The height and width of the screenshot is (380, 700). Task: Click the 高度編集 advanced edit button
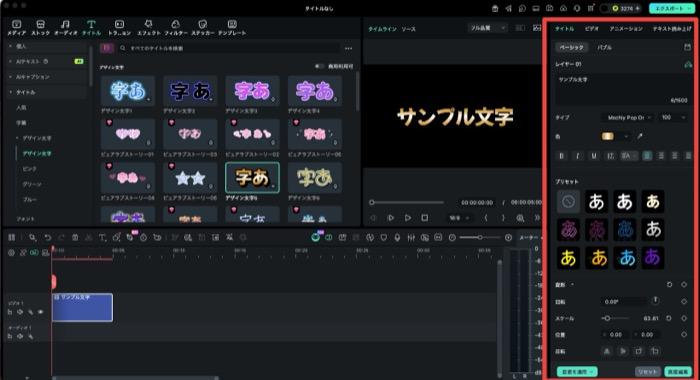[678, 372]
